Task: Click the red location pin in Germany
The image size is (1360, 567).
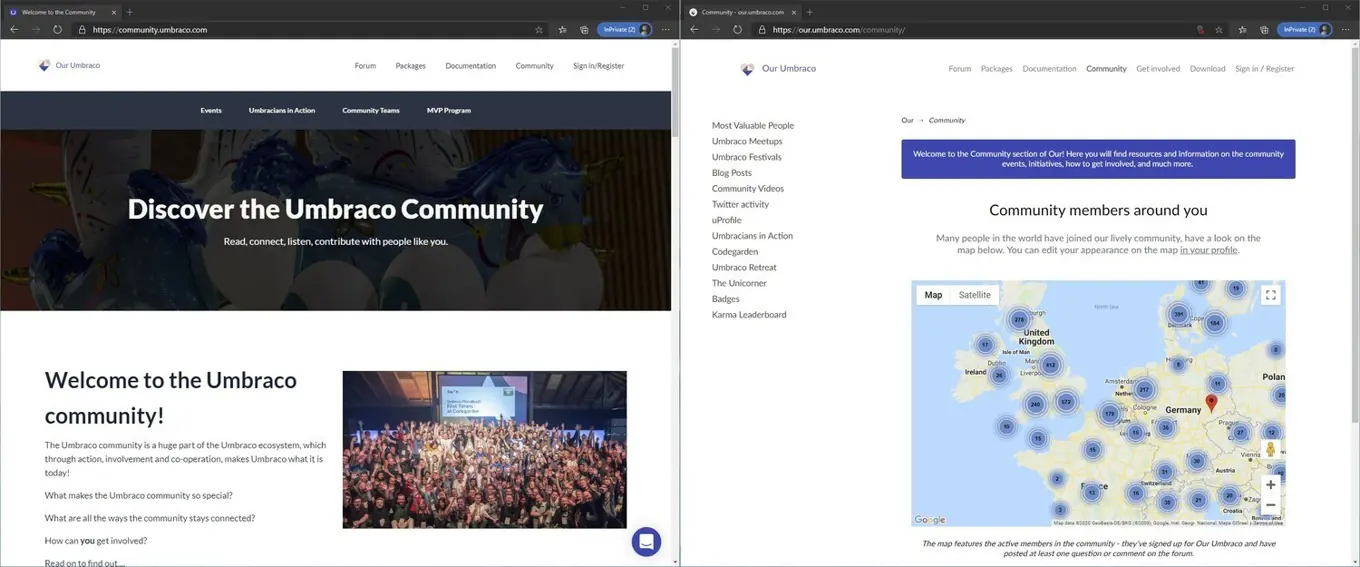Action: (1211, 403)
